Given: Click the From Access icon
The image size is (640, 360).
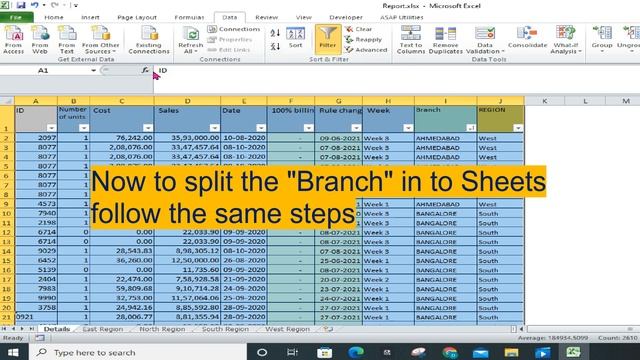Looking at the screenshot, I should (13, 40).
